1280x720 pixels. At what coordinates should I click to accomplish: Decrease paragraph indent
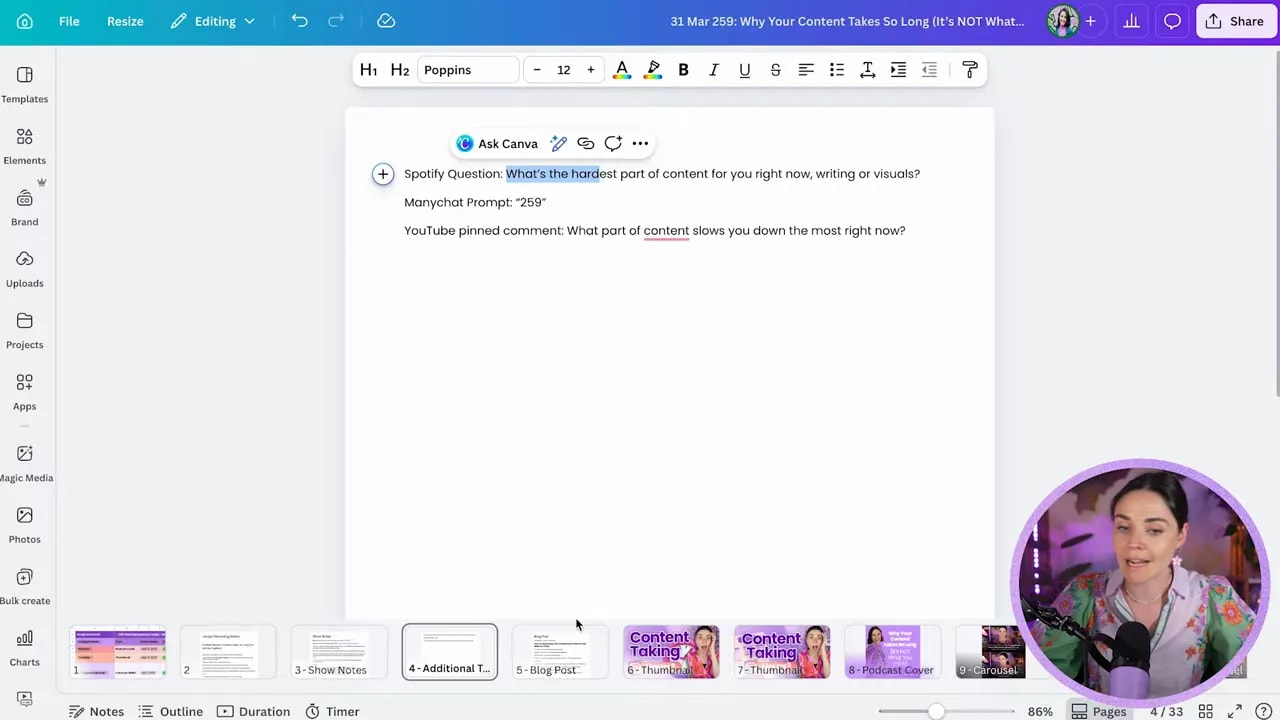click(929, 70)
